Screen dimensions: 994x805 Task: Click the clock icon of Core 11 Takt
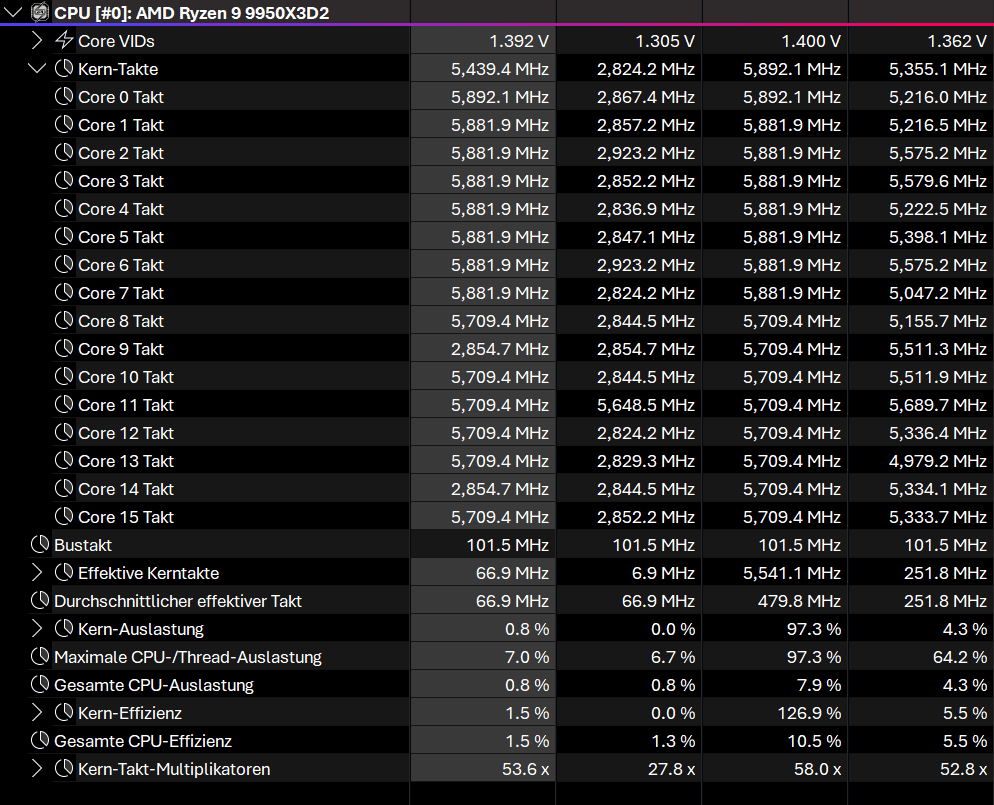point(64,404)
